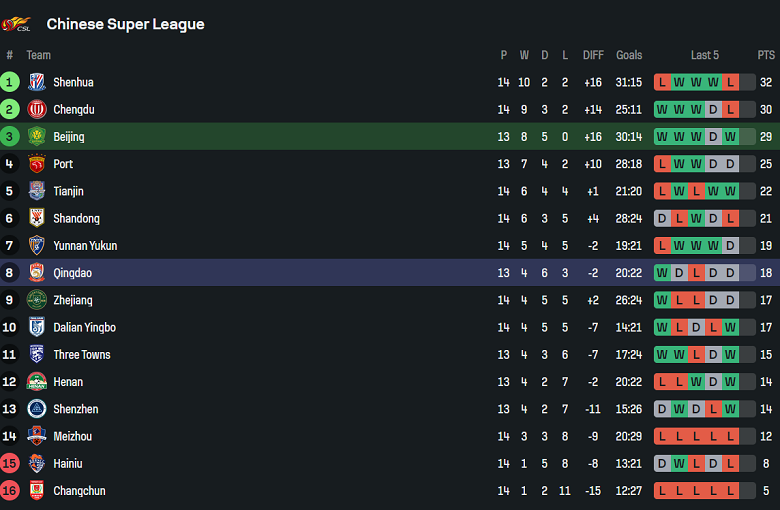Viewport: 780px width, 510px height.
Task: Click the DIFF column header
Action: click(593, 55)
